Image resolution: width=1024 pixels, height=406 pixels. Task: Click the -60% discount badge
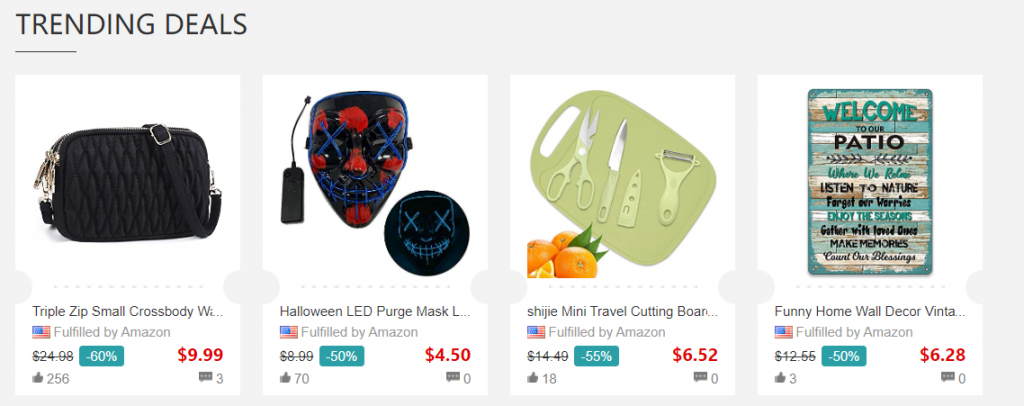click(101, 356)
